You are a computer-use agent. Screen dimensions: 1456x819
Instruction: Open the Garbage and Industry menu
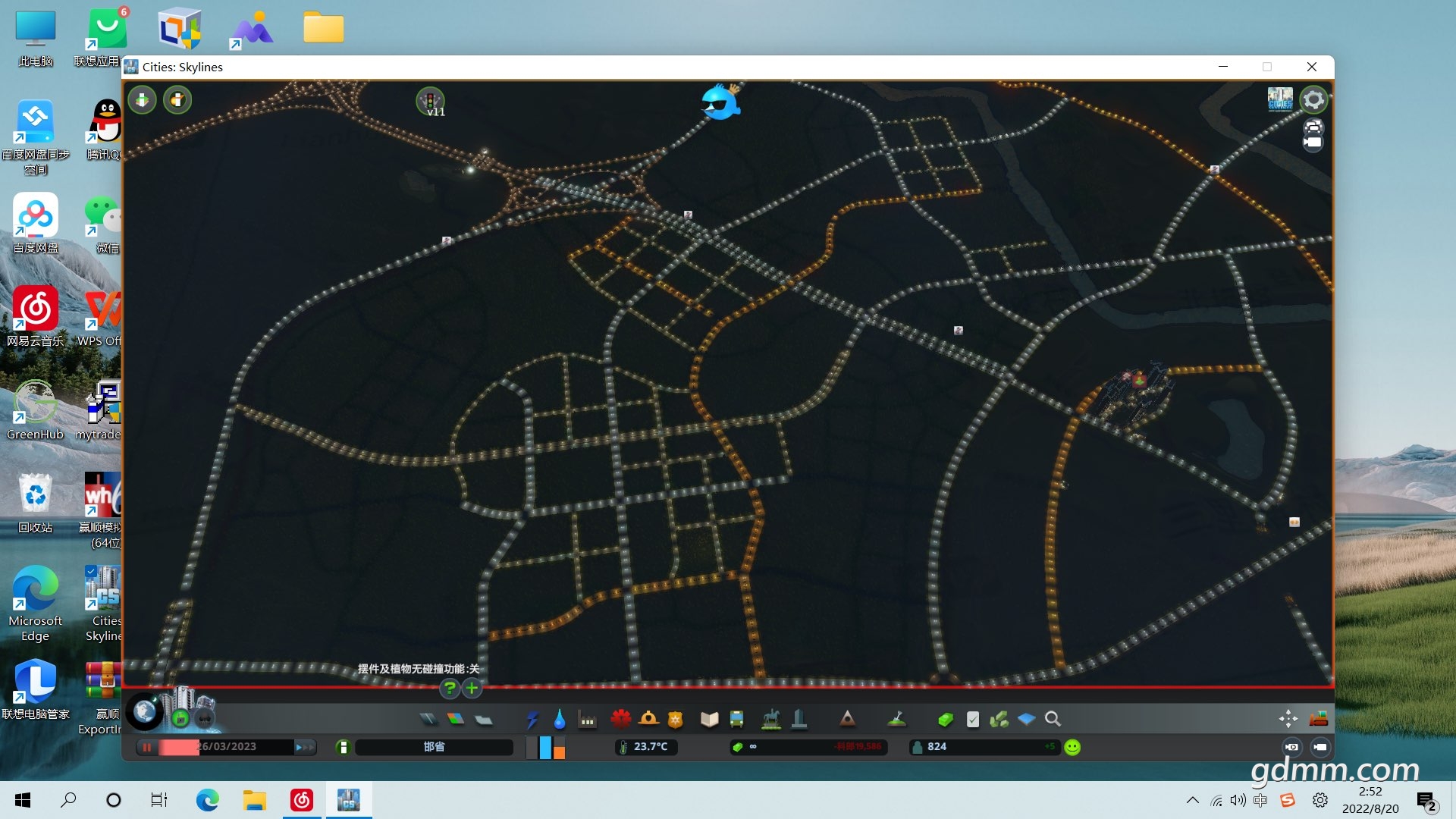(x=588, y=719)
